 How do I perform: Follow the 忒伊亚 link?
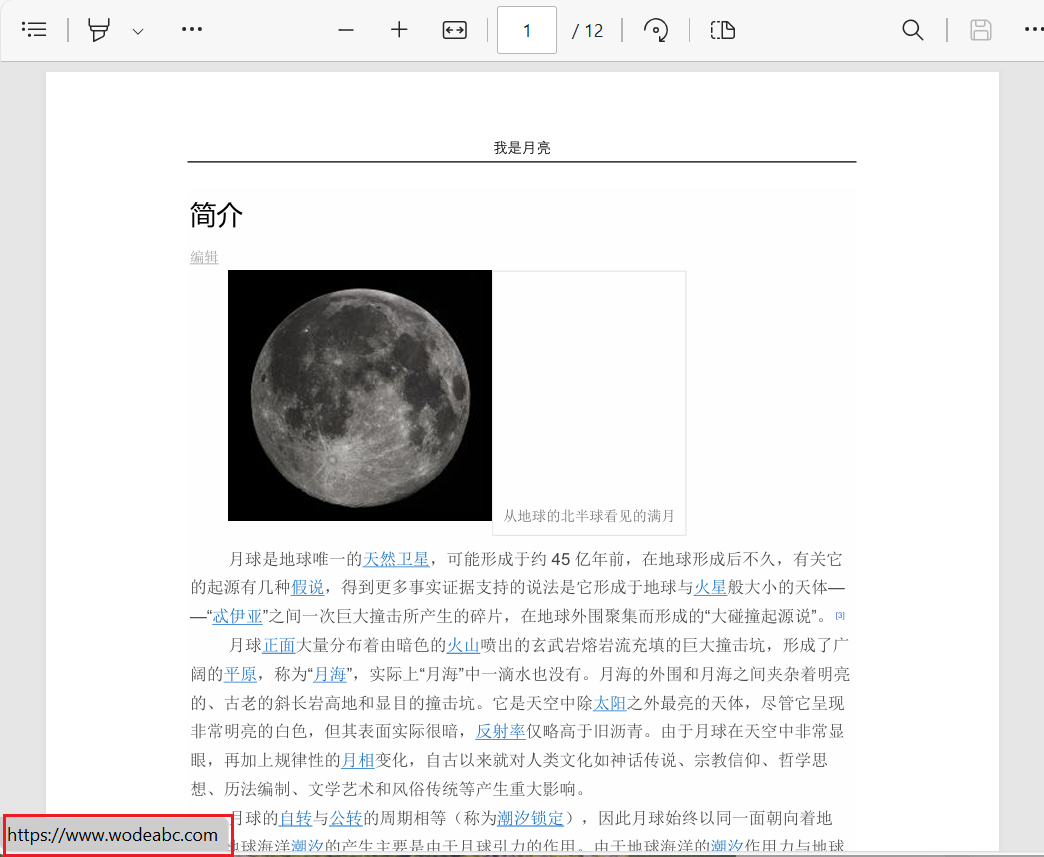pos(237,616)
